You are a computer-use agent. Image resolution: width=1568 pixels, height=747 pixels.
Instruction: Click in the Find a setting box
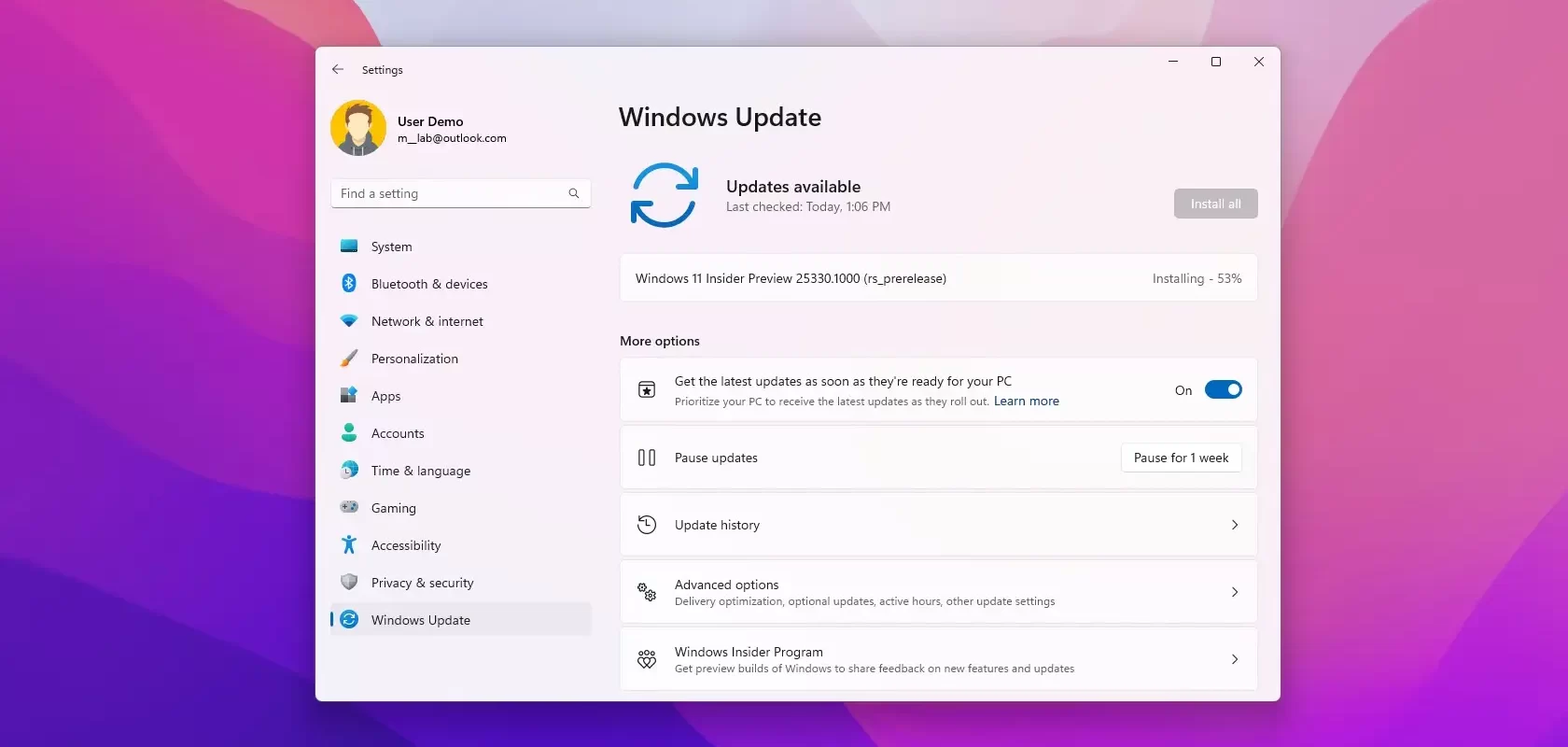pos(461,193)
